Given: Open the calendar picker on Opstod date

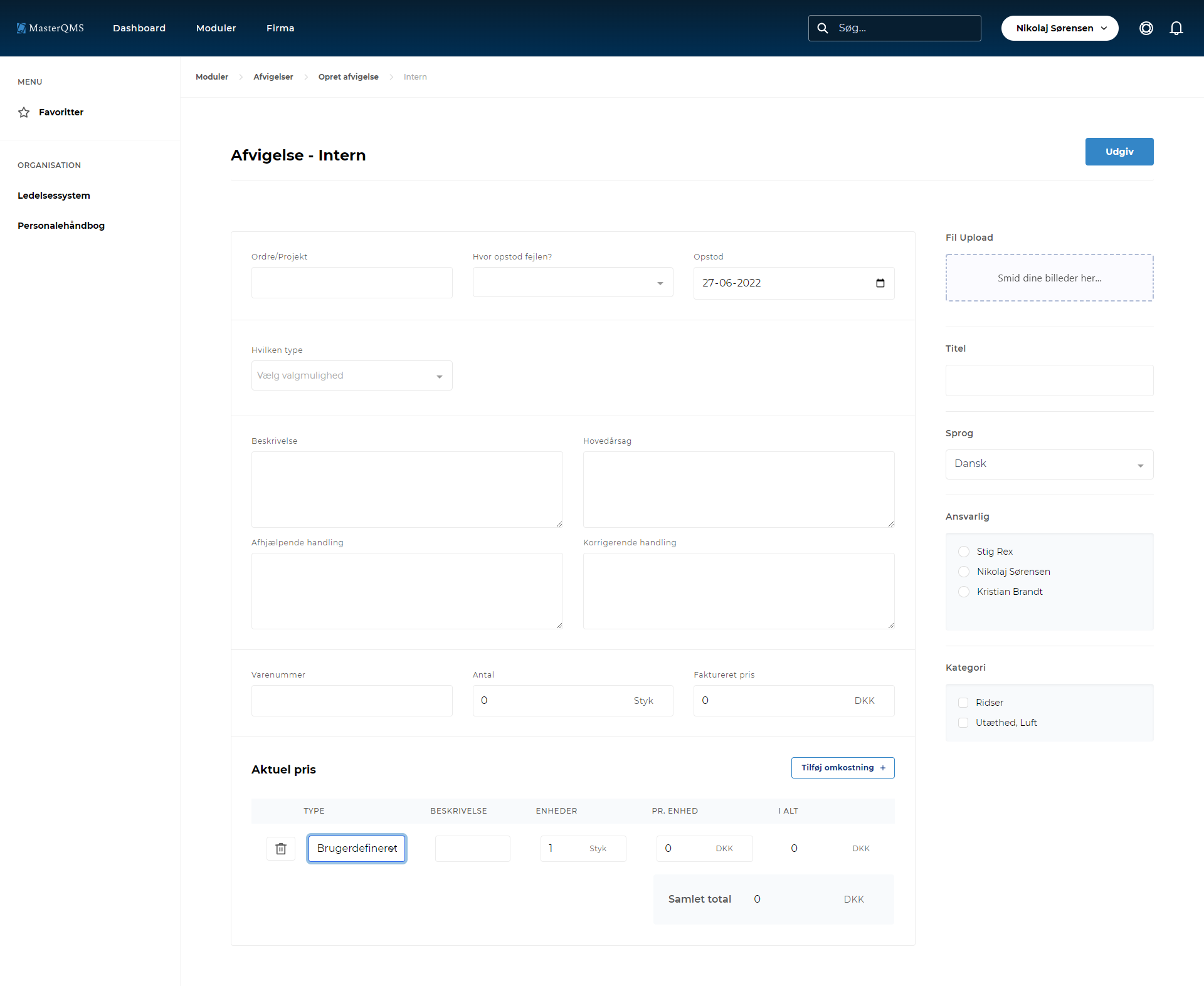Looking at the screenshot, I should click(x=880, y=283).
